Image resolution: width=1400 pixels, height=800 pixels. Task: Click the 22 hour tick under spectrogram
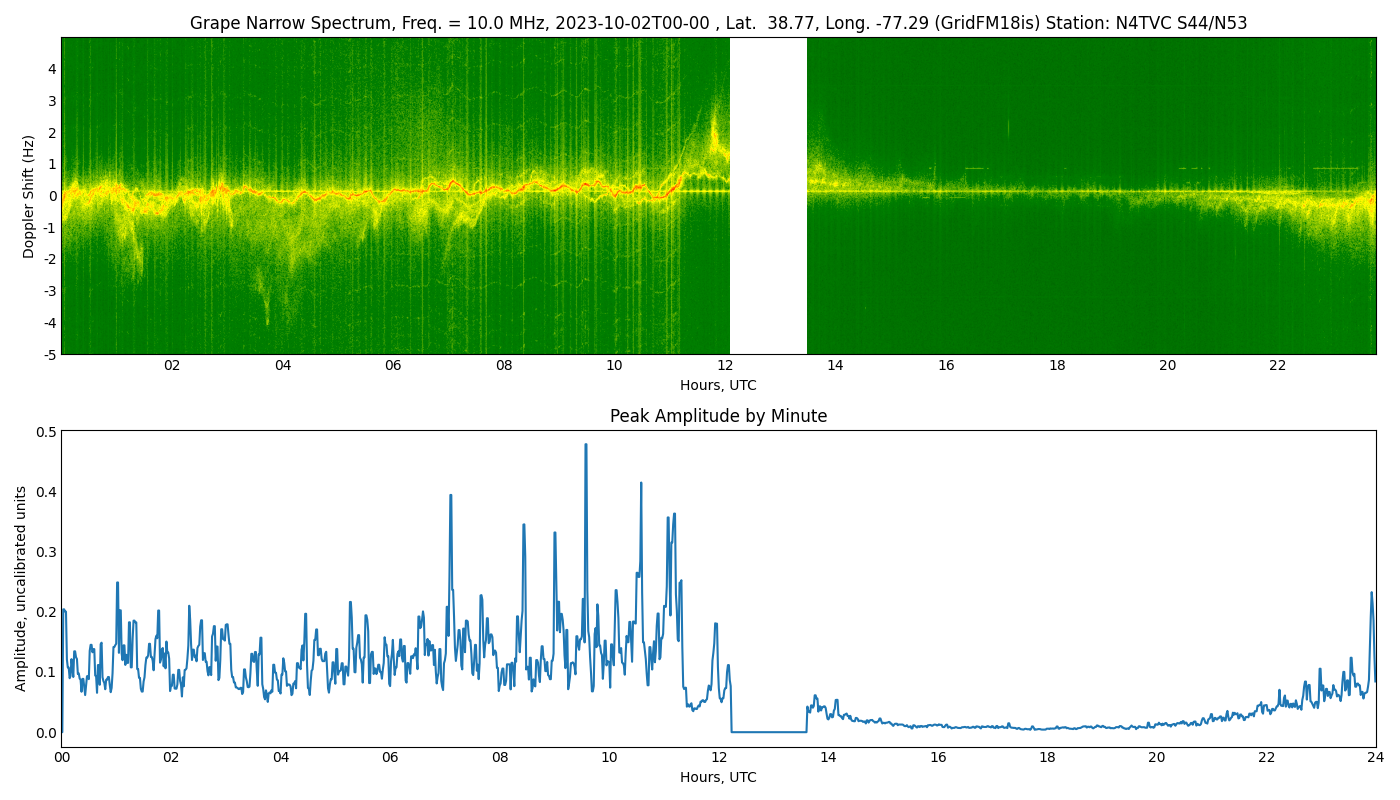pos(1277,366)
